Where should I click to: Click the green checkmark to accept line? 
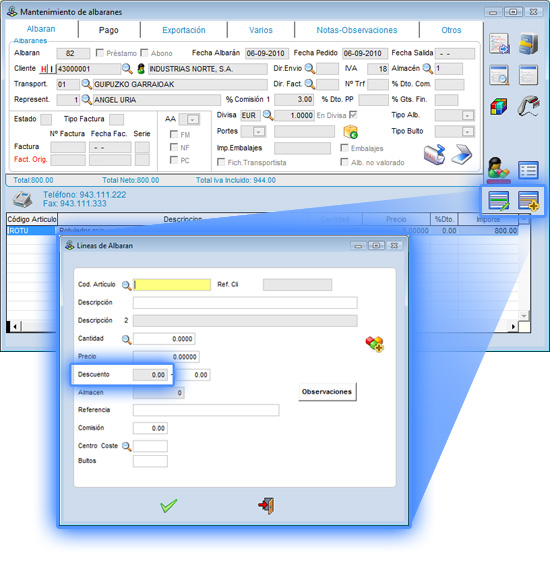pyautogui.click(x=169, y=506)
